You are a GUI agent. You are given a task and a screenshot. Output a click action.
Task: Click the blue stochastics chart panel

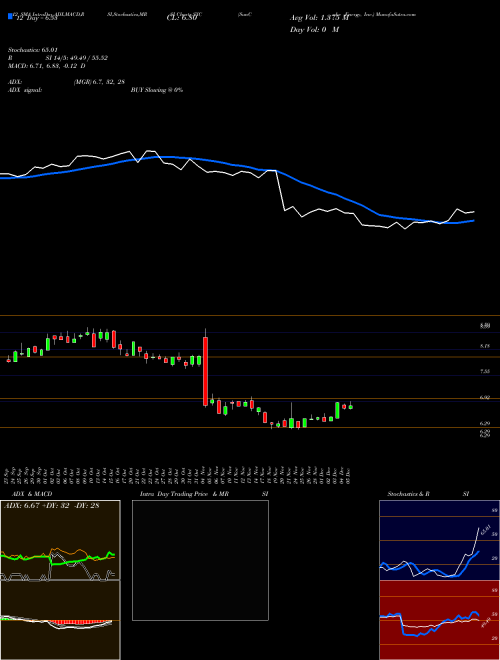[439, 540]
